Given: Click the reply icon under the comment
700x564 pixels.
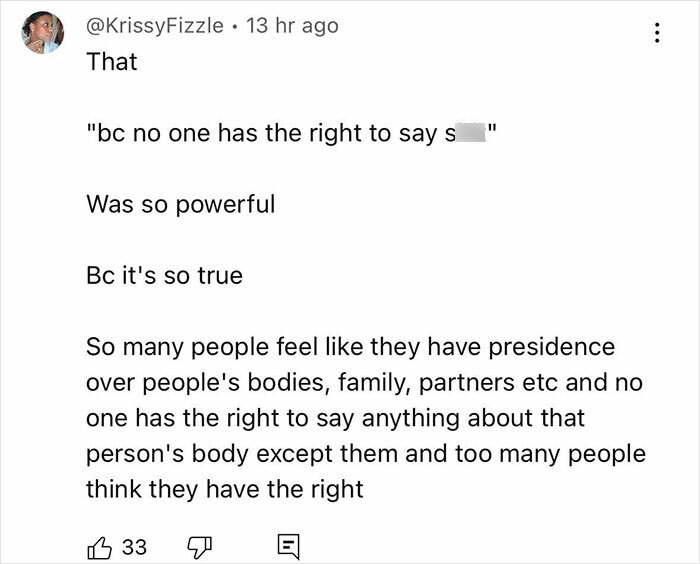Looking at the screenshot, I should (x=288, y=546).
